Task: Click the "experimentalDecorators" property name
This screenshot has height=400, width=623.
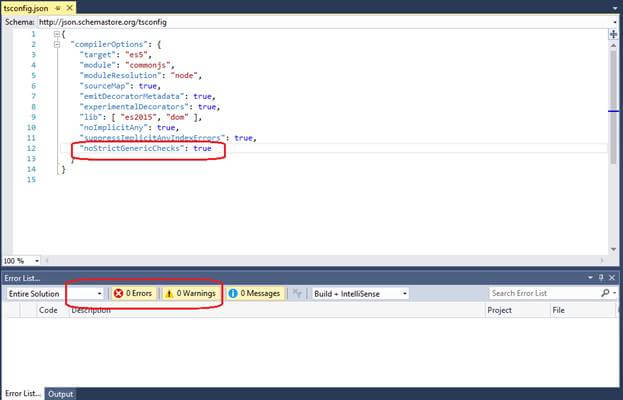Action: 134,106
